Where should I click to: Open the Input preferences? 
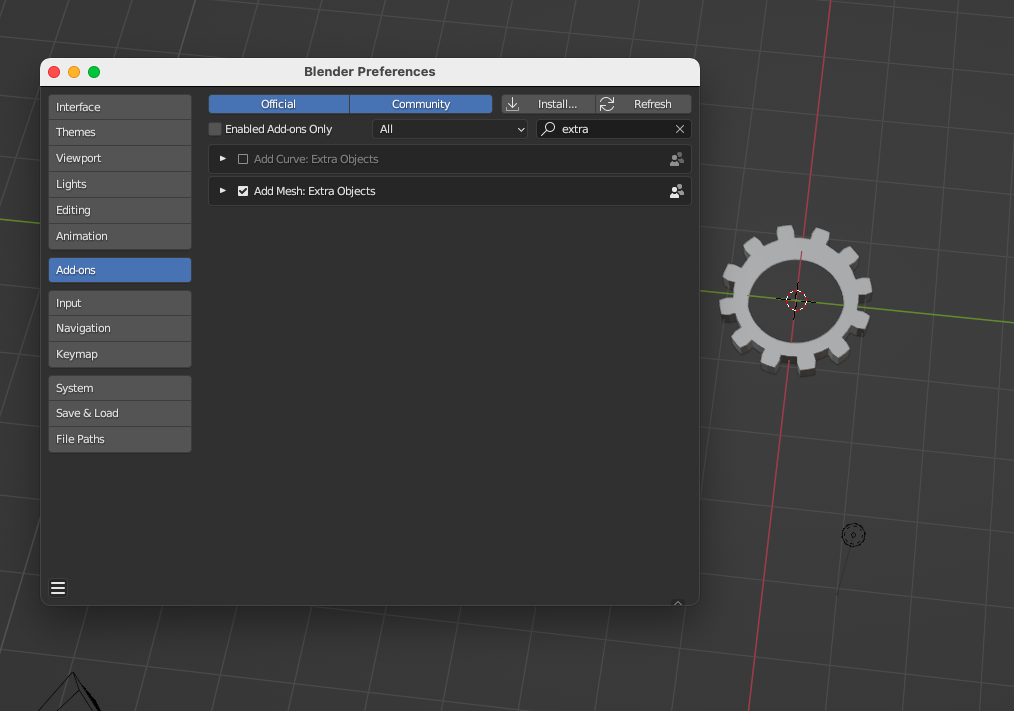pyautogui.click(x=120, y=303)
